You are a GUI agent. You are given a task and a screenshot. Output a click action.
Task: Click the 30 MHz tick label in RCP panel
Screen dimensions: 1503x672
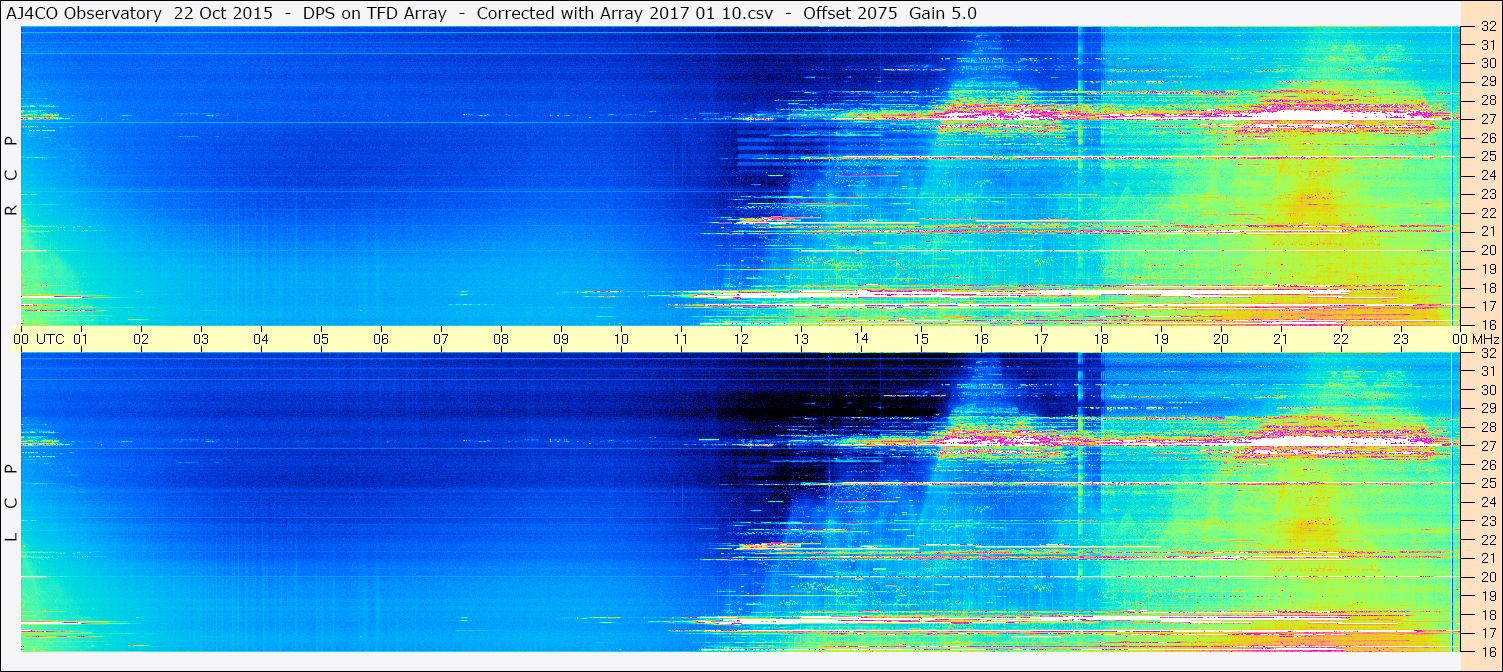(1488, 64)
